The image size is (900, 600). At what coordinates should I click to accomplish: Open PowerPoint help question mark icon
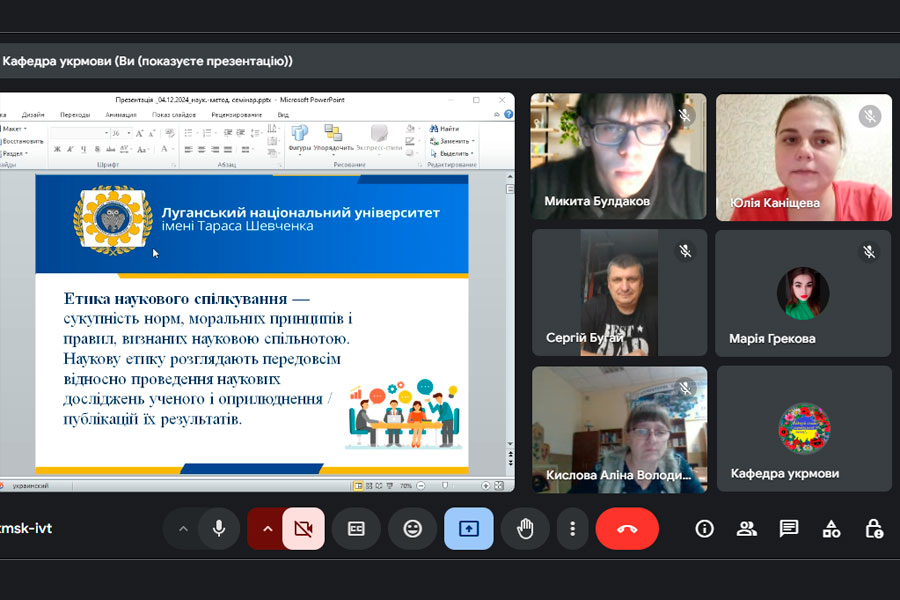click(x=509, y=114)
